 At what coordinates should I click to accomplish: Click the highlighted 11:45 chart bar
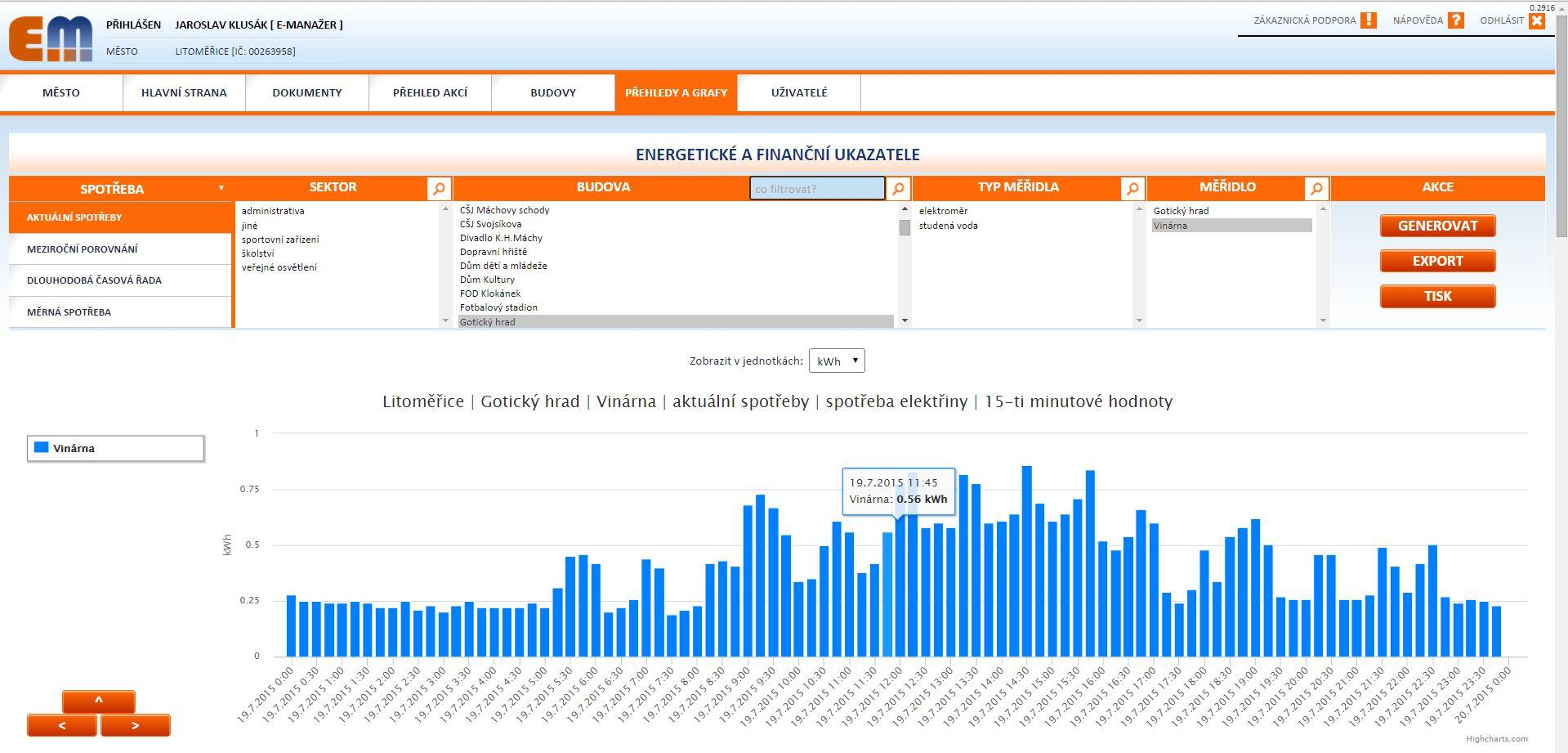[887, 594]
